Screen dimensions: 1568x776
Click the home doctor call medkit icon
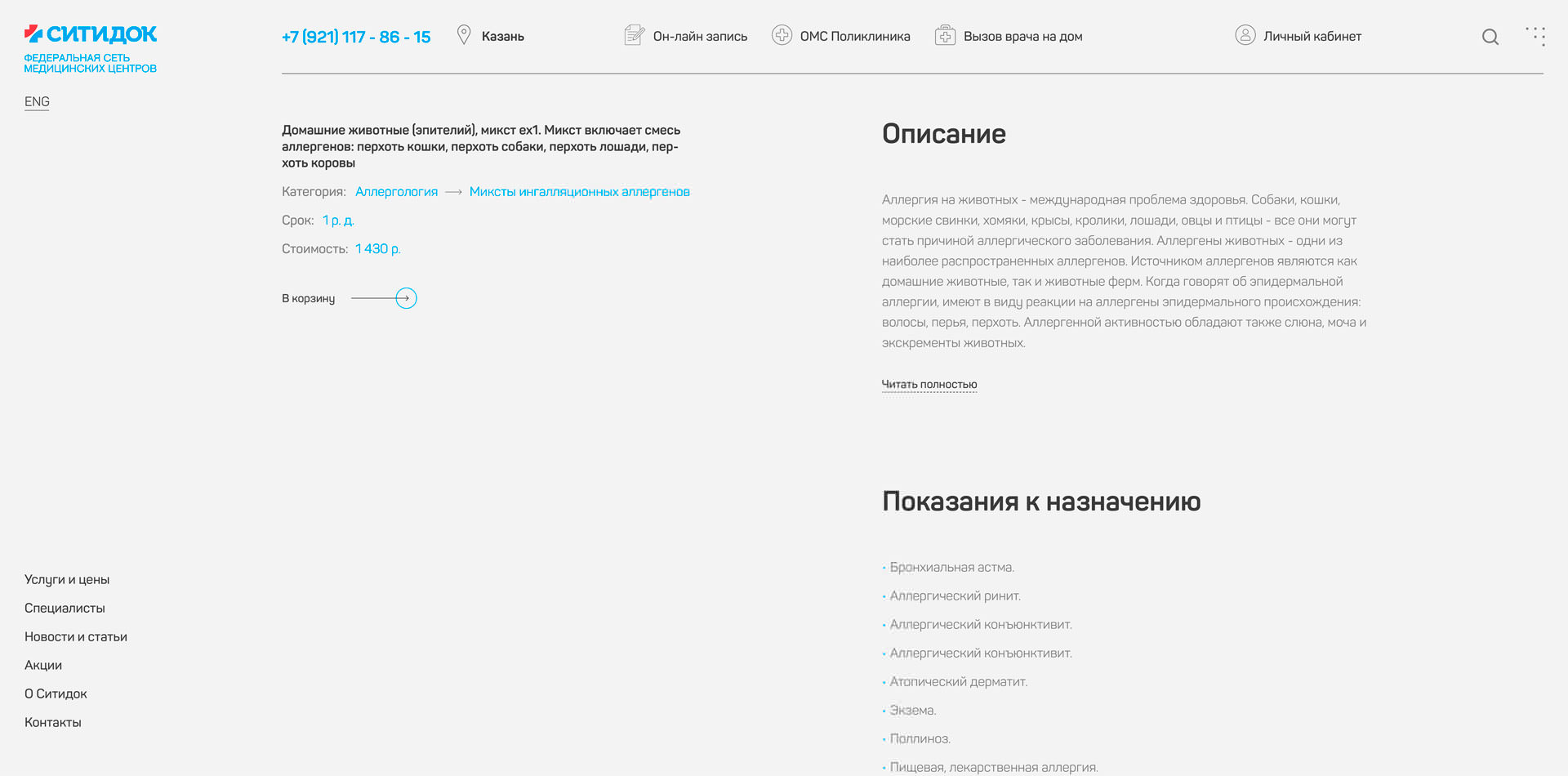(x=945, y=35)
